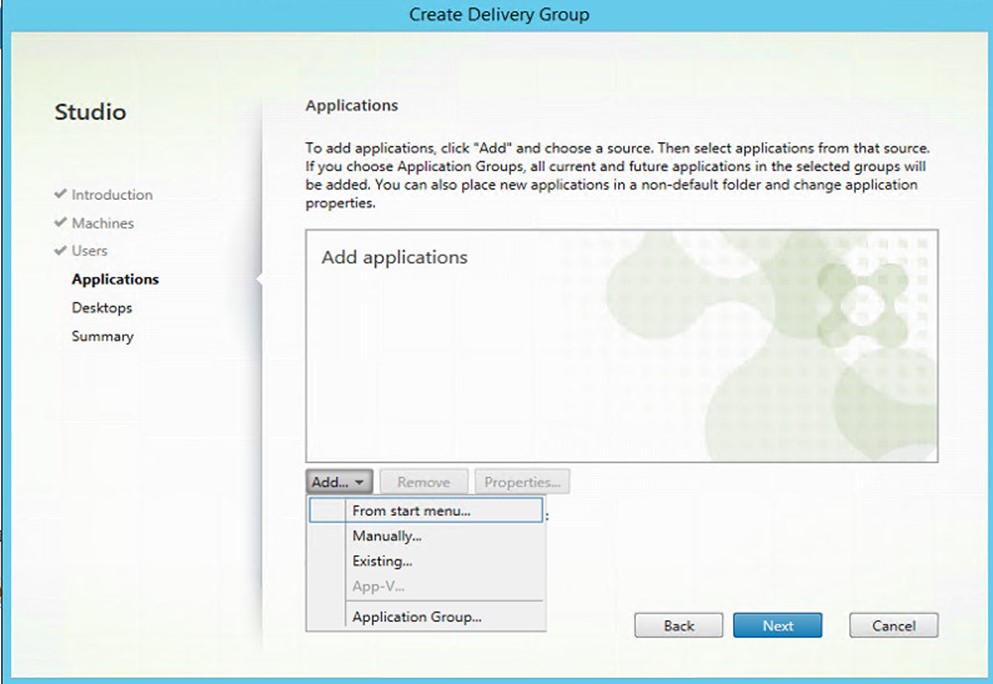Collapse the Add... dropdown button
The width and height of the screenshot is (993, 684).
click(x=340, y=482)
